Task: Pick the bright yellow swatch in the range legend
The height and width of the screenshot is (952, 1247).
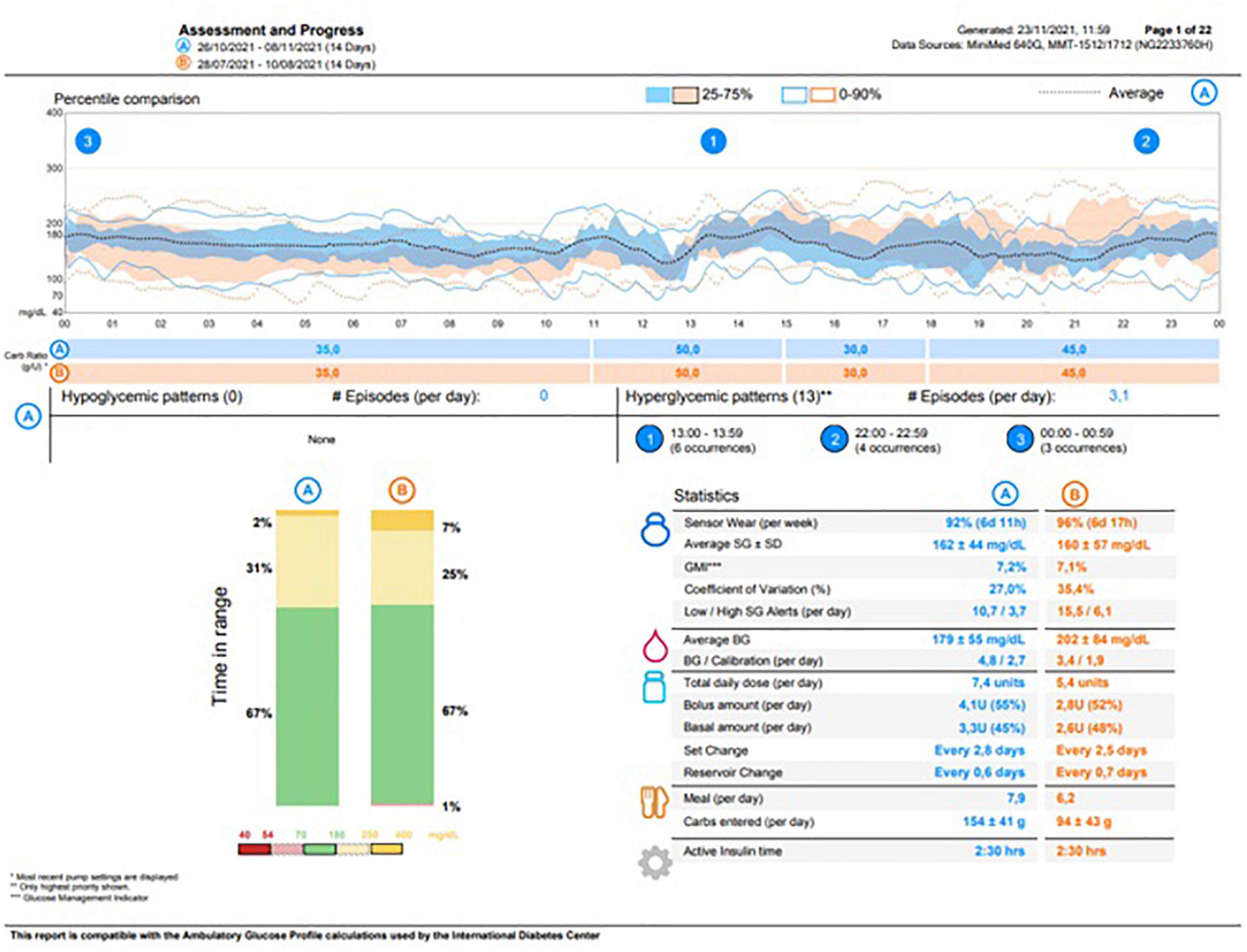Action: [387, 849]
